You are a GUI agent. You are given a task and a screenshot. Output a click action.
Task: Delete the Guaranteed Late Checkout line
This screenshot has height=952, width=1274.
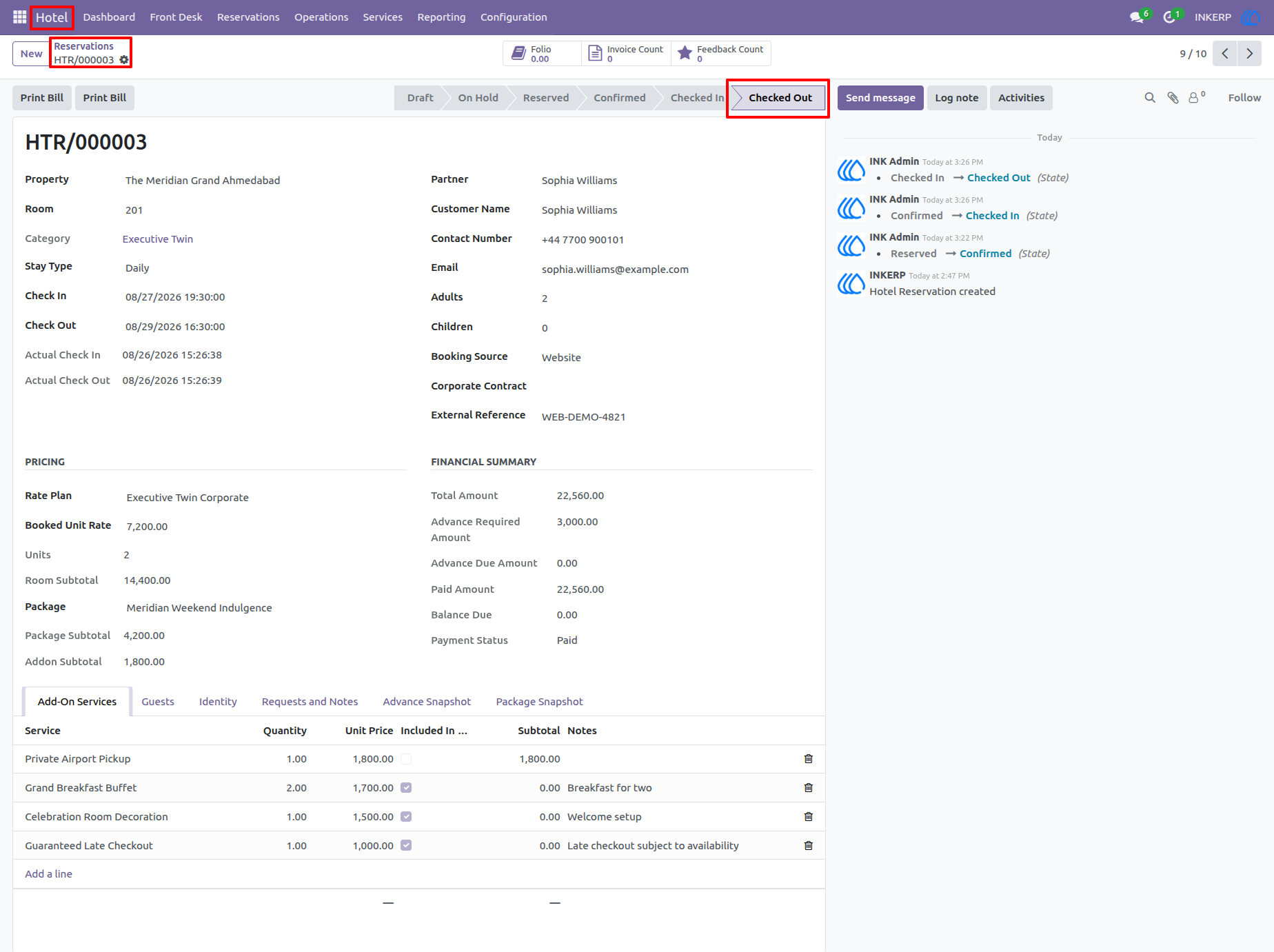(809, 846)
